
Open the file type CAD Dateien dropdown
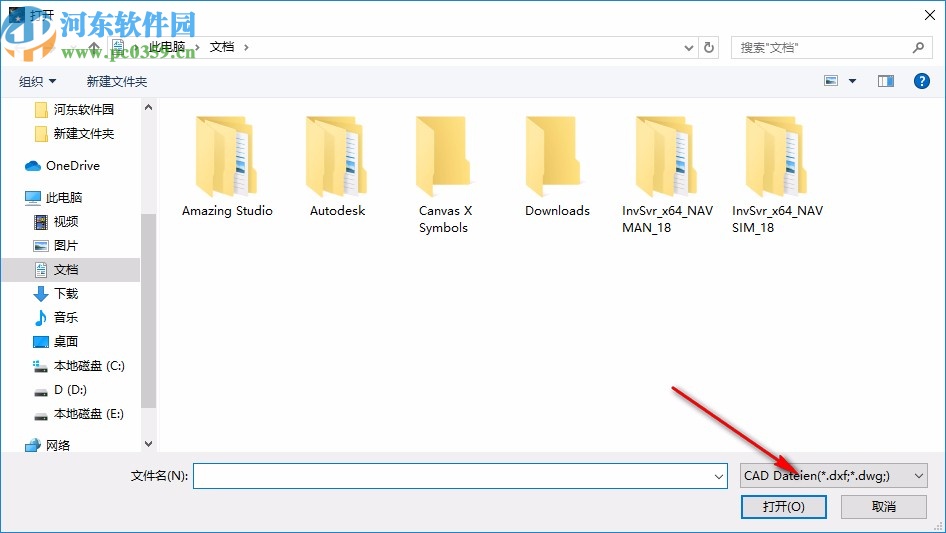point(834,476)
